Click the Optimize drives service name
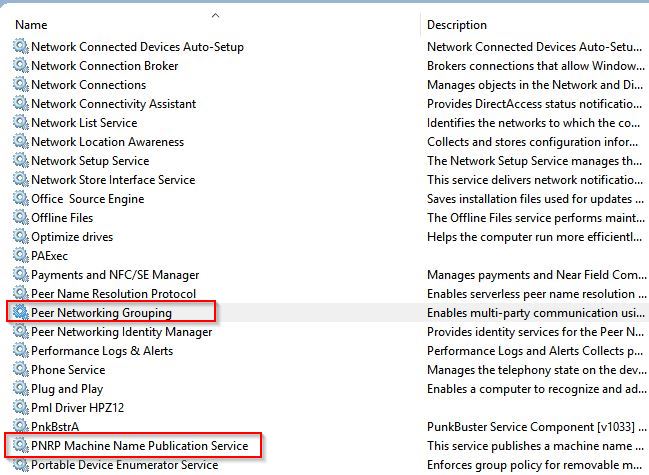Viewport: 649px width, 475px height. [x=72, y=237]
